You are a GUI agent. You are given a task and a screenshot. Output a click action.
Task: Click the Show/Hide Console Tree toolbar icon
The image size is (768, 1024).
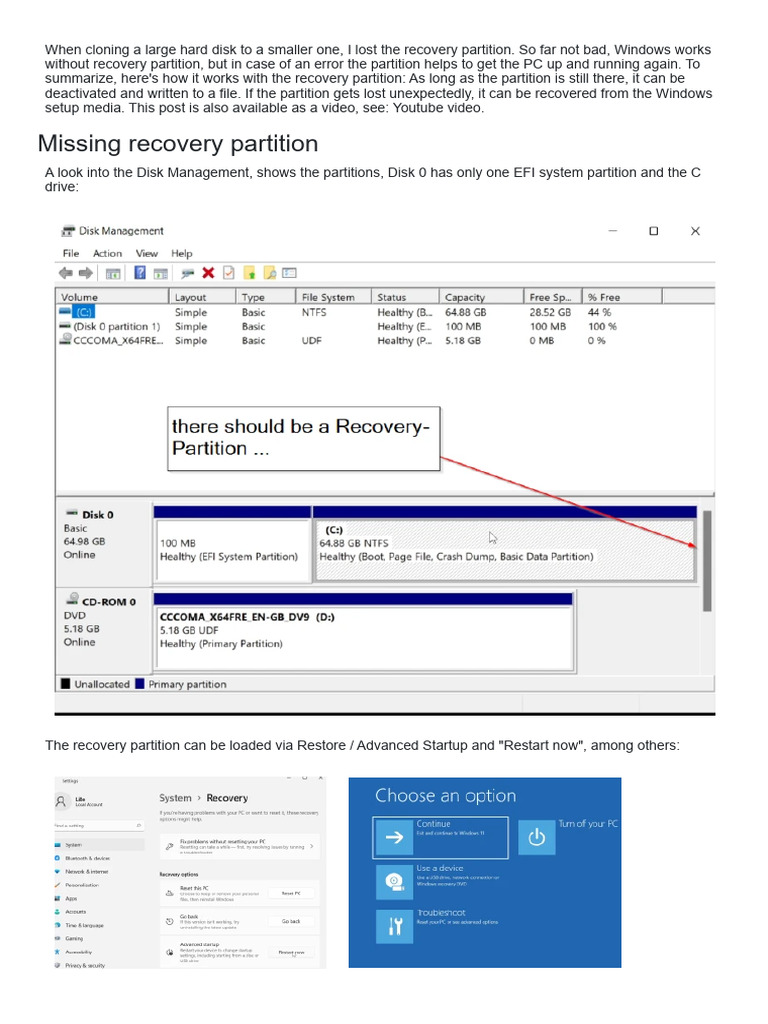113,274
